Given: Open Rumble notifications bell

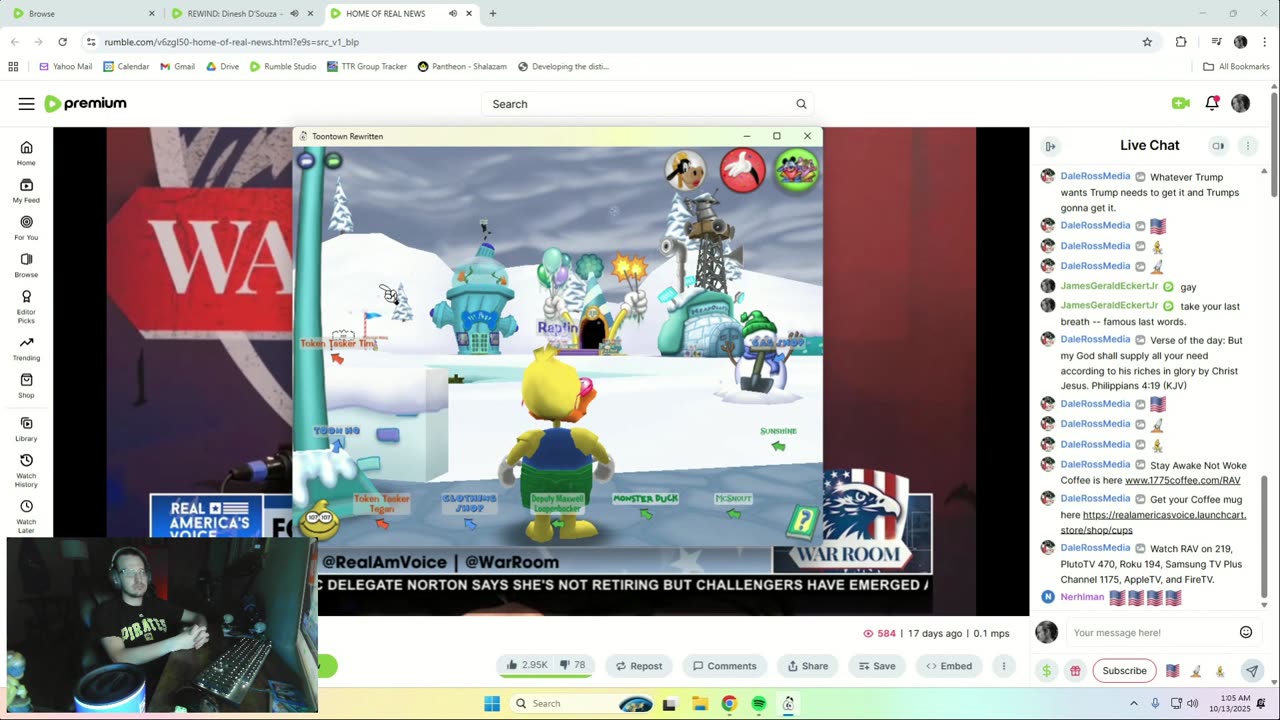Looking at the screenshot, I should tap(1212, 103).
